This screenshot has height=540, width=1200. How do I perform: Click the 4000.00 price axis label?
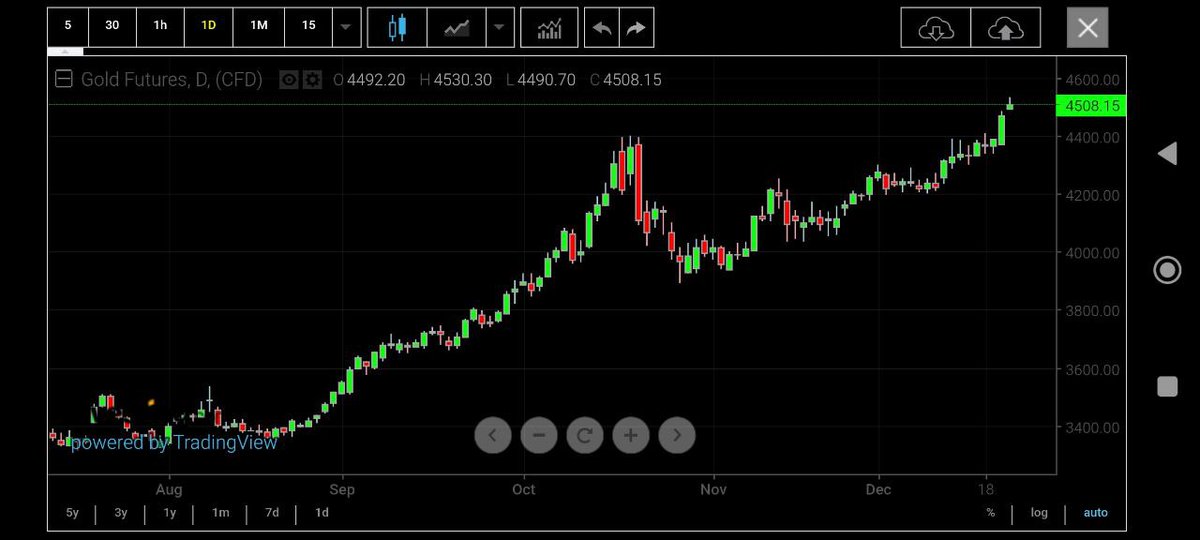tap(1092, 253)
